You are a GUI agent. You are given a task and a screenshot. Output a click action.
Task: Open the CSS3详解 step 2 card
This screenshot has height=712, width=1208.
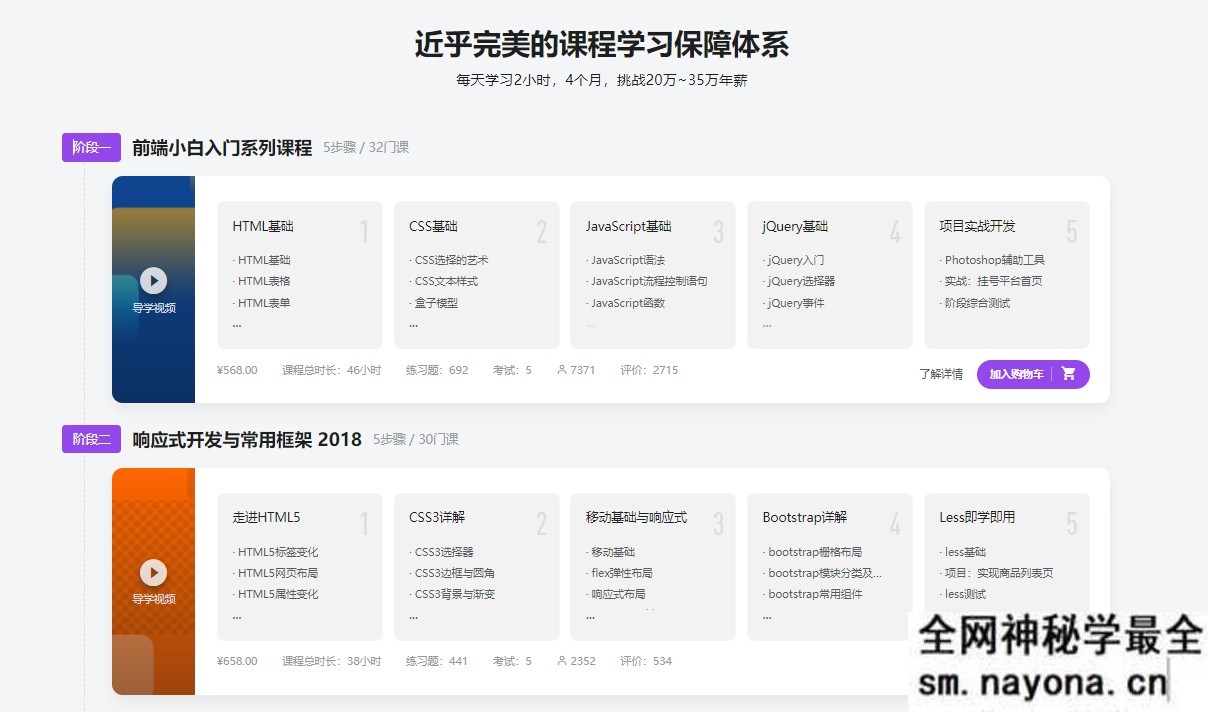(477, 566)
